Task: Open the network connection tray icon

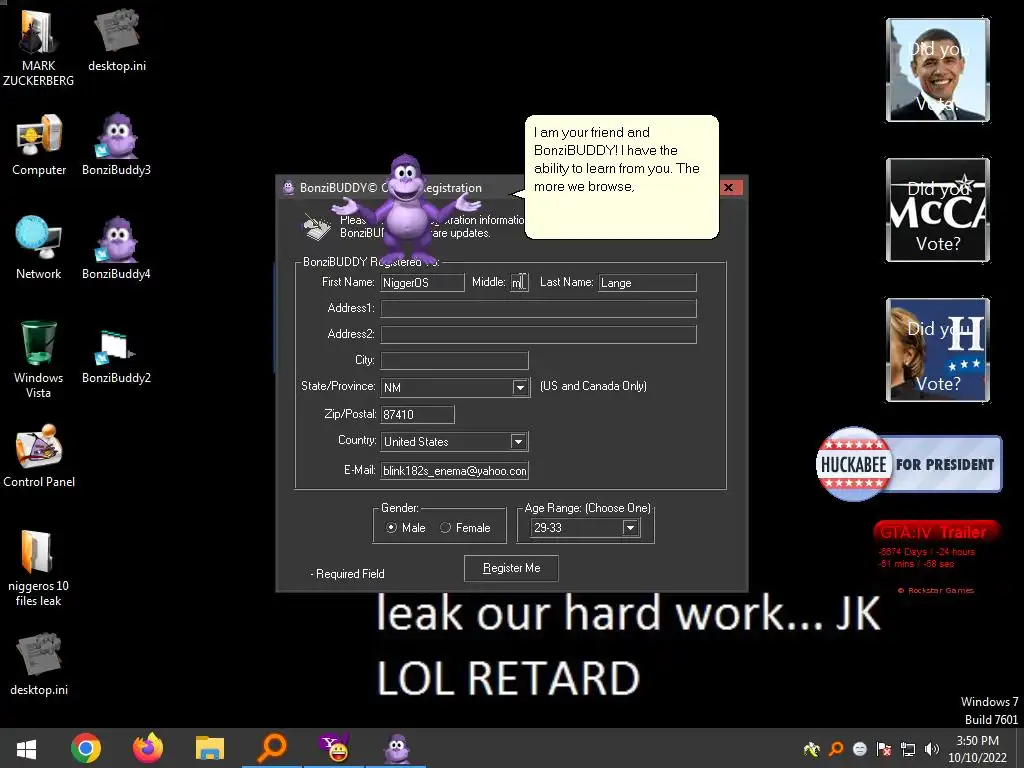Action: click(x=908, y=749)
